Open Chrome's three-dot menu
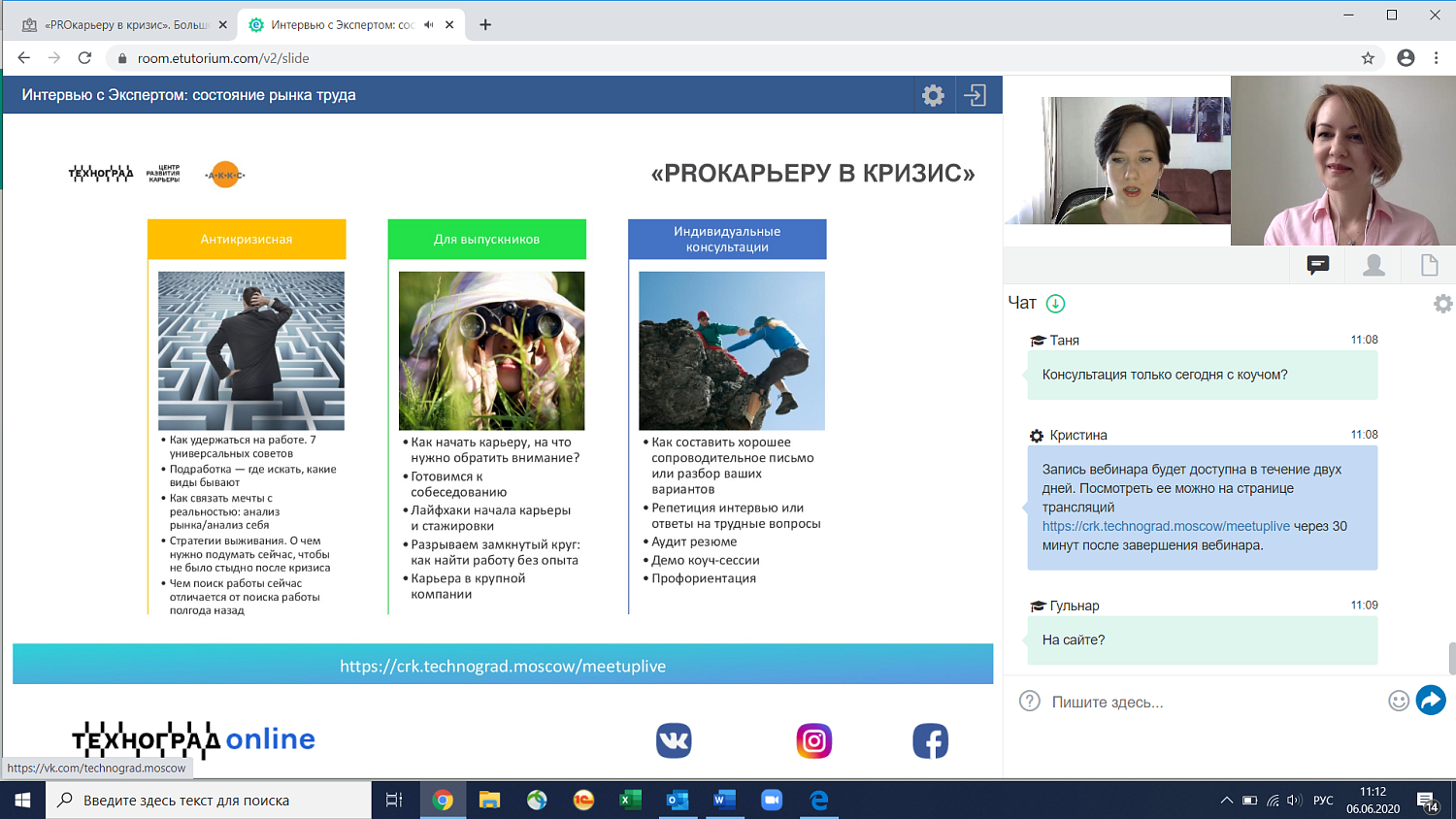Viewport: 1456px width, 819px height. 1436,58
